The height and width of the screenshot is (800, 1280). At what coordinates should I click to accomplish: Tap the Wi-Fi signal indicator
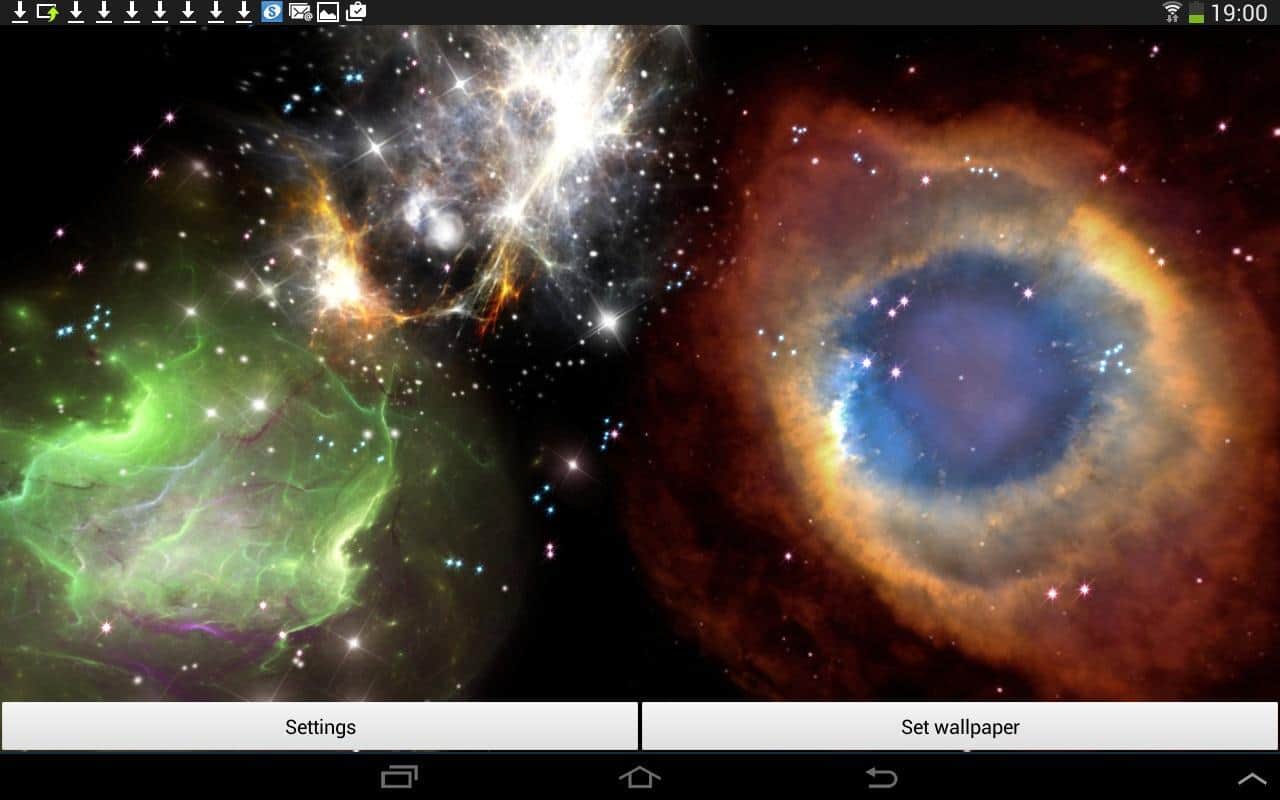tap(1172, 12)
